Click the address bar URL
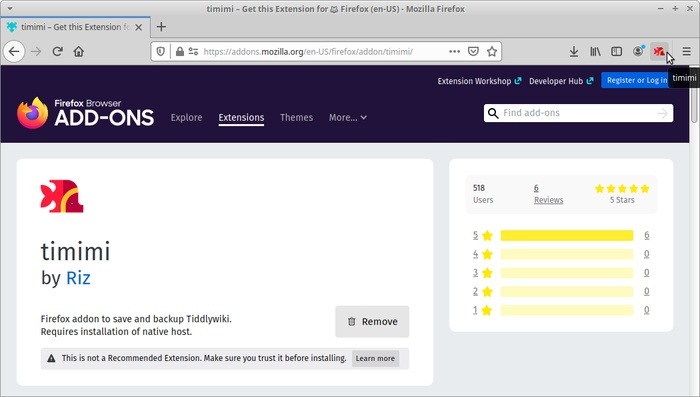Viewport: 700px width, 397px height. [308, 52]
